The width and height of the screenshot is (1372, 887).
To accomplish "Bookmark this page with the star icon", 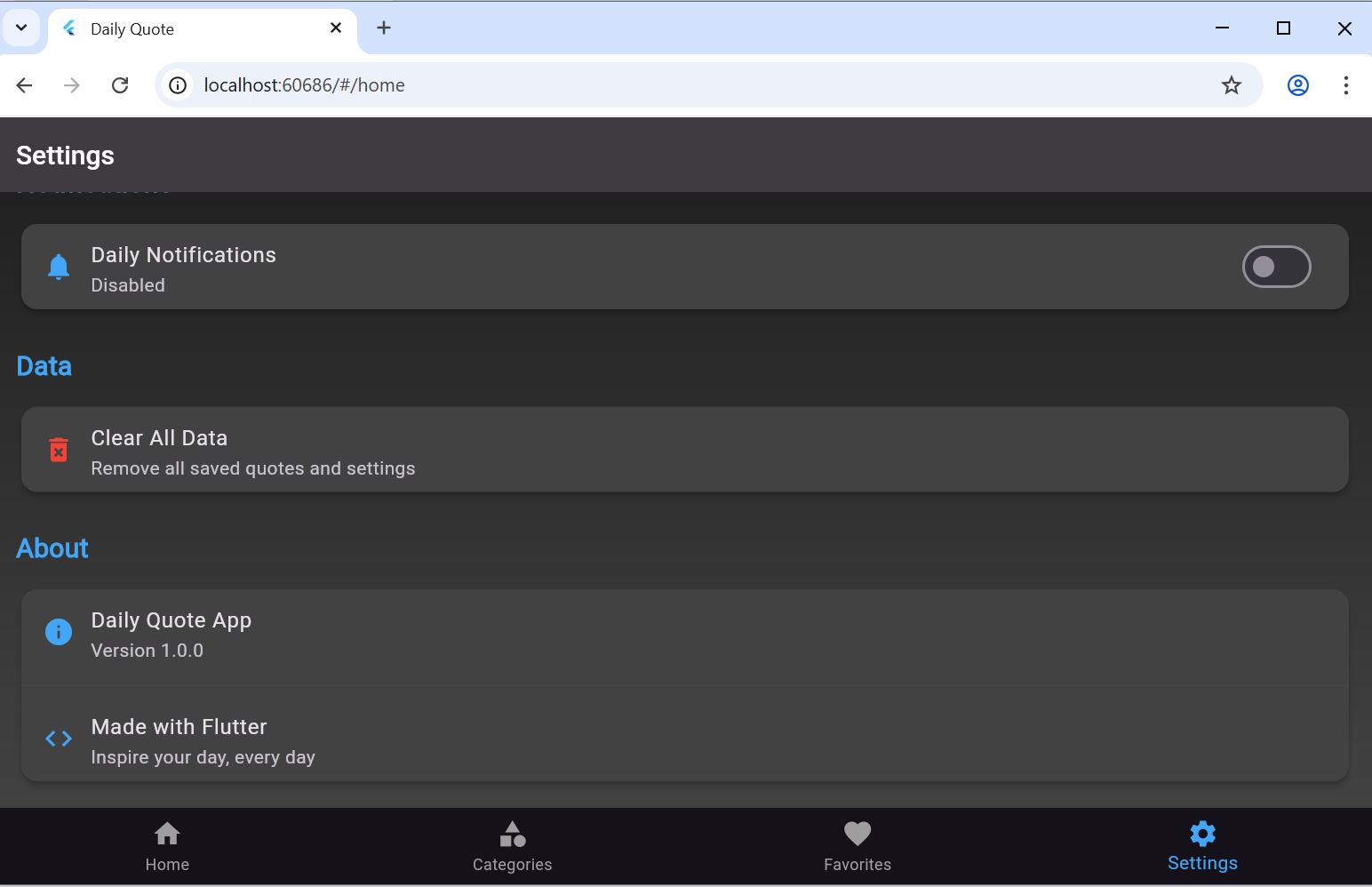I will pyautogui.click(x=1231, y=85).
